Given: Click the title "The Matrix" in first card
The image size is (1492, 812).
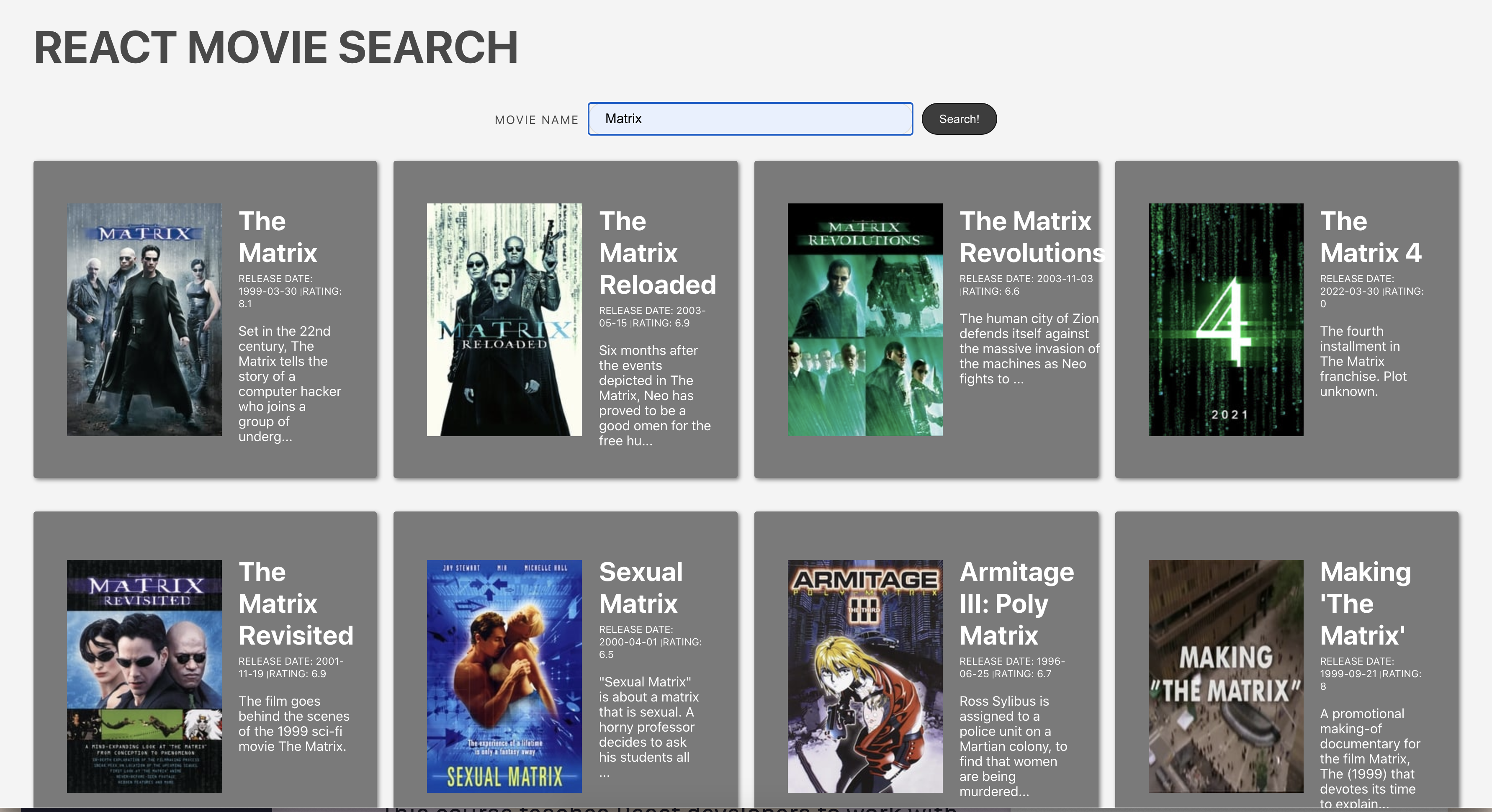Looking at the screenshot, I should [278, 237].
